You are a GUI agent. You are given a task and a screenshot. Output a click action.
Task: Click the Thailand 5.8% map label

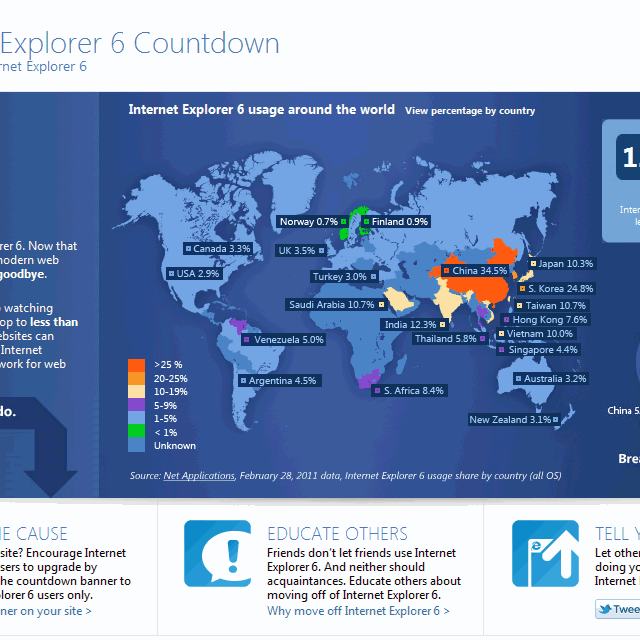449,339
